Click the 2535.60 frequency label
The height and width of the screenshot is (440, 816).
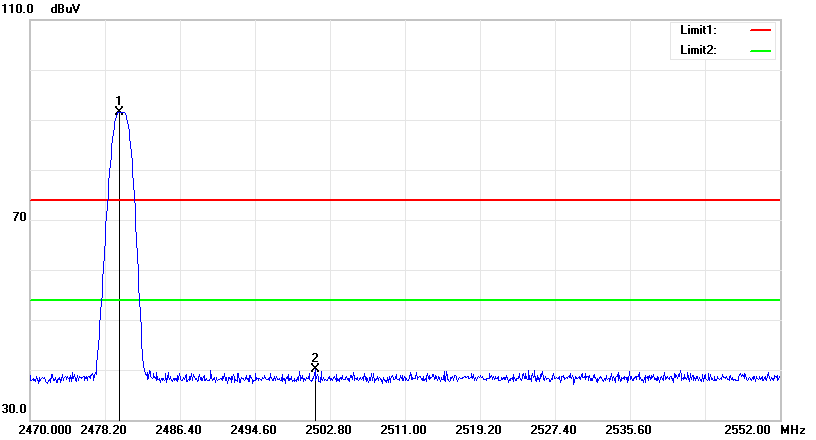[x=628, y=430]
